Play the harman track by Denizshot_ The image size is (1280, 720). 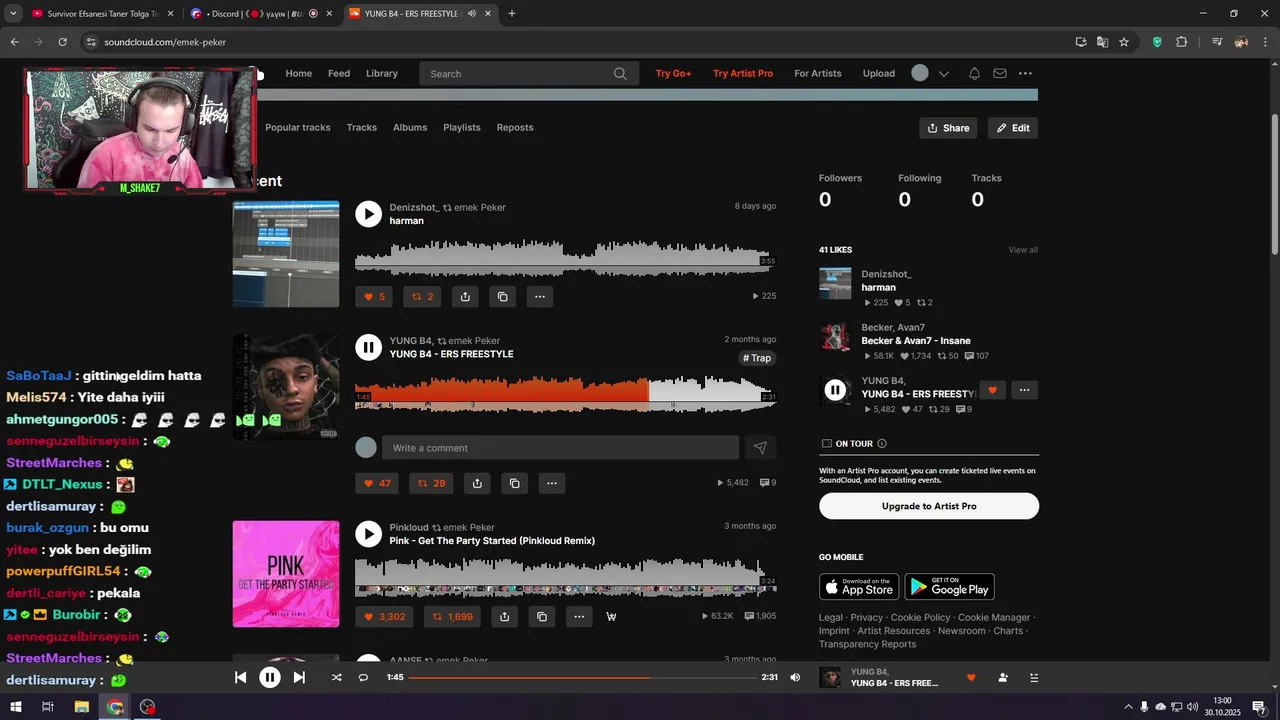pyautogui.click(x=369, y=214)
